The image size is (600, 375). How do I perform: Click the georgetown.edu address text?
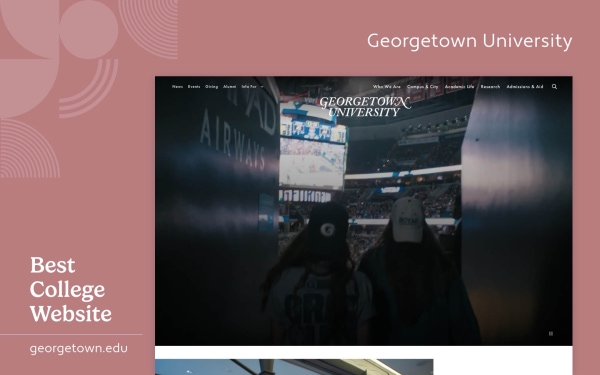[x=79, y=349]
